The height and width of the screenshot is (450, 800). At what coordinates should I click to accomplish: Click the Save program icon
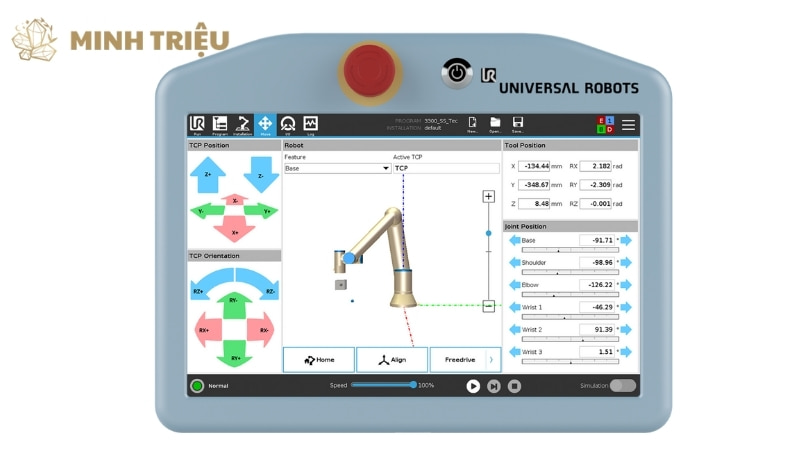coord(517,124)
